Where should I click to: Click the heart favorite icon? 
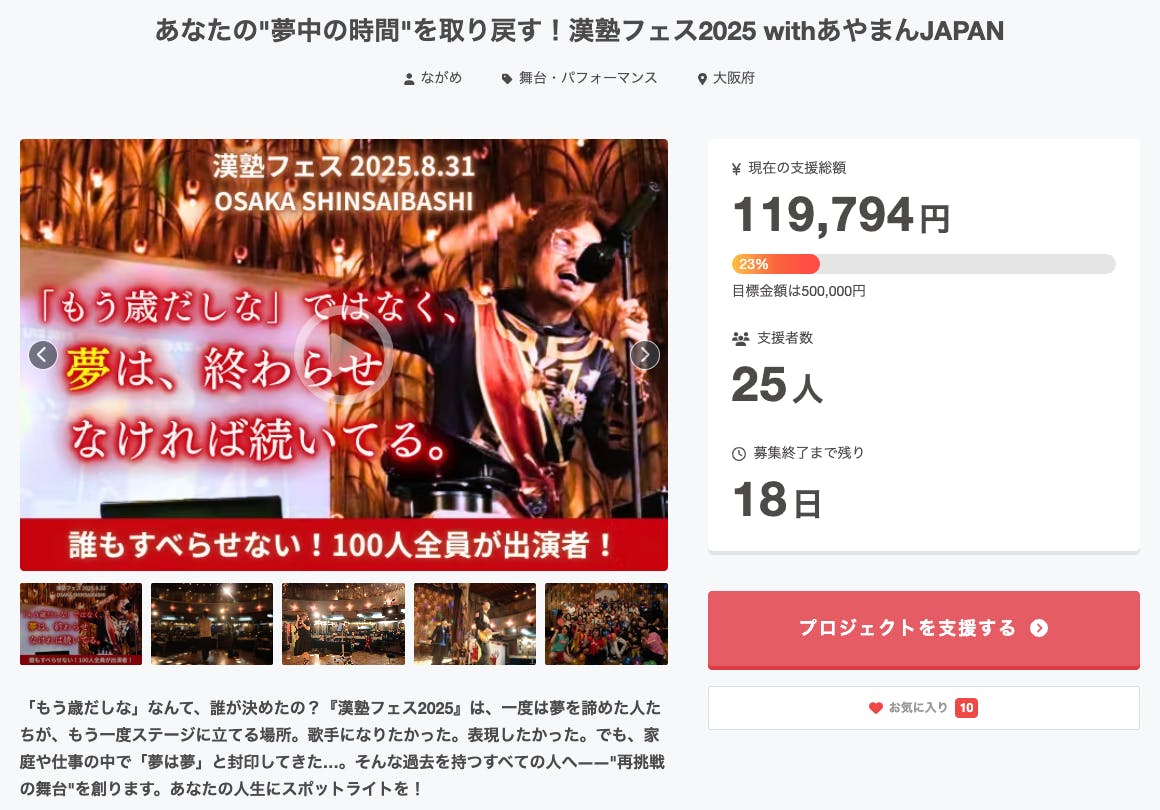click(x=875, y=708)
